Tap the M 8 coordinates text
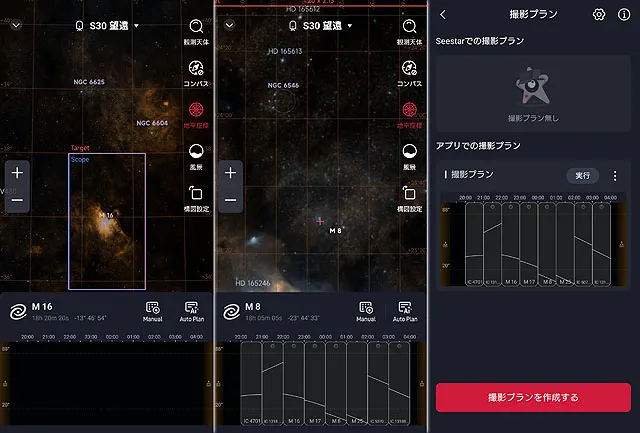This screenshot has height=433, width=640. click(282, 318)
